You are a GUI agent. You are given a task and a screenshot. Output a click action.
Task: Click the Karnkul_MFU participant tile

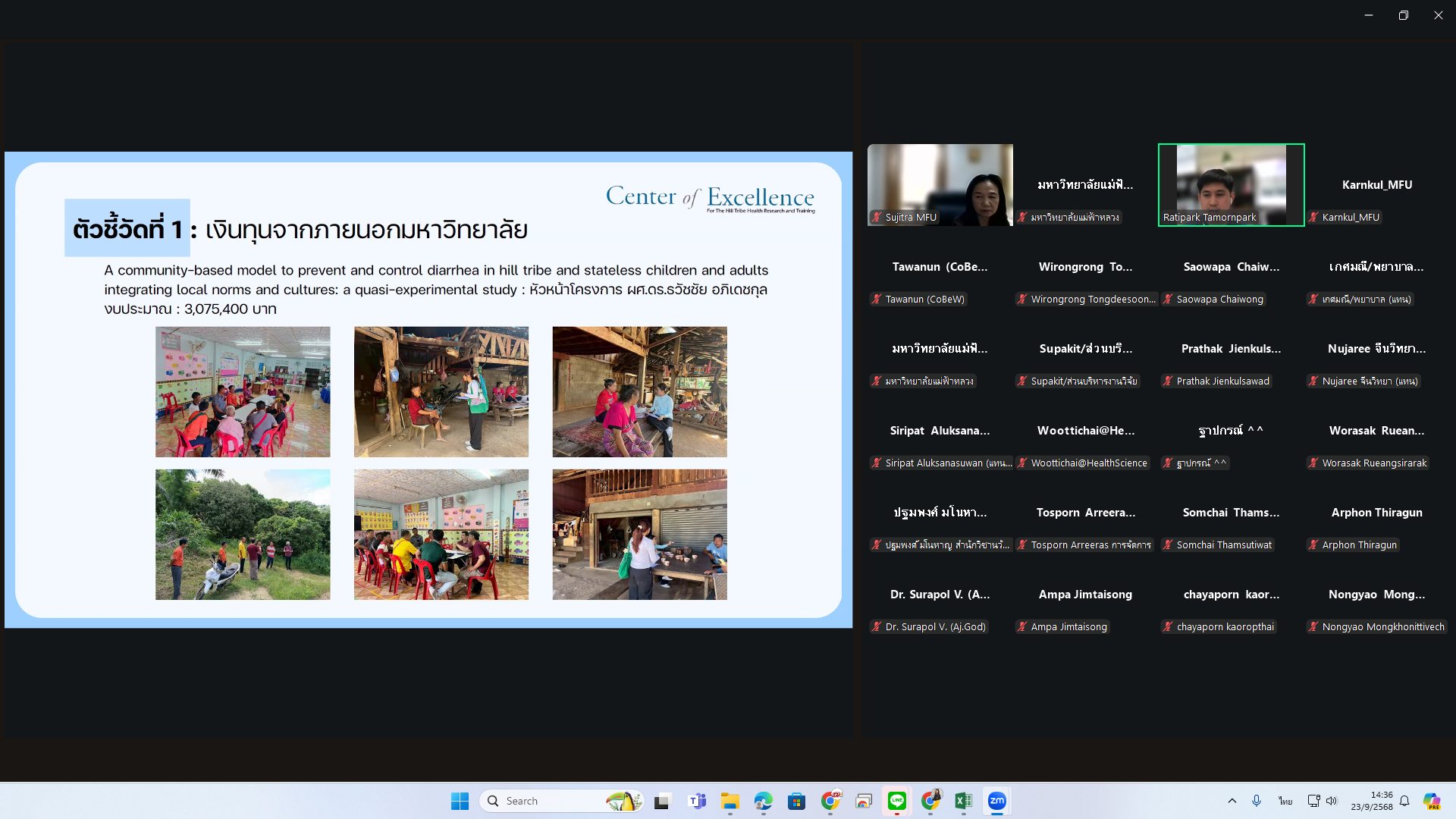click(x=1376, y=185)
